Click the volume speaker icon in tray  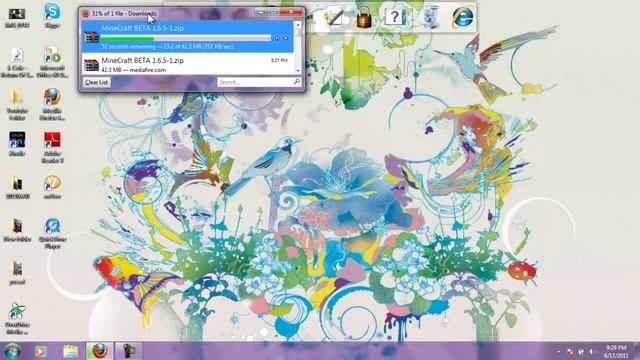(591, 351)
